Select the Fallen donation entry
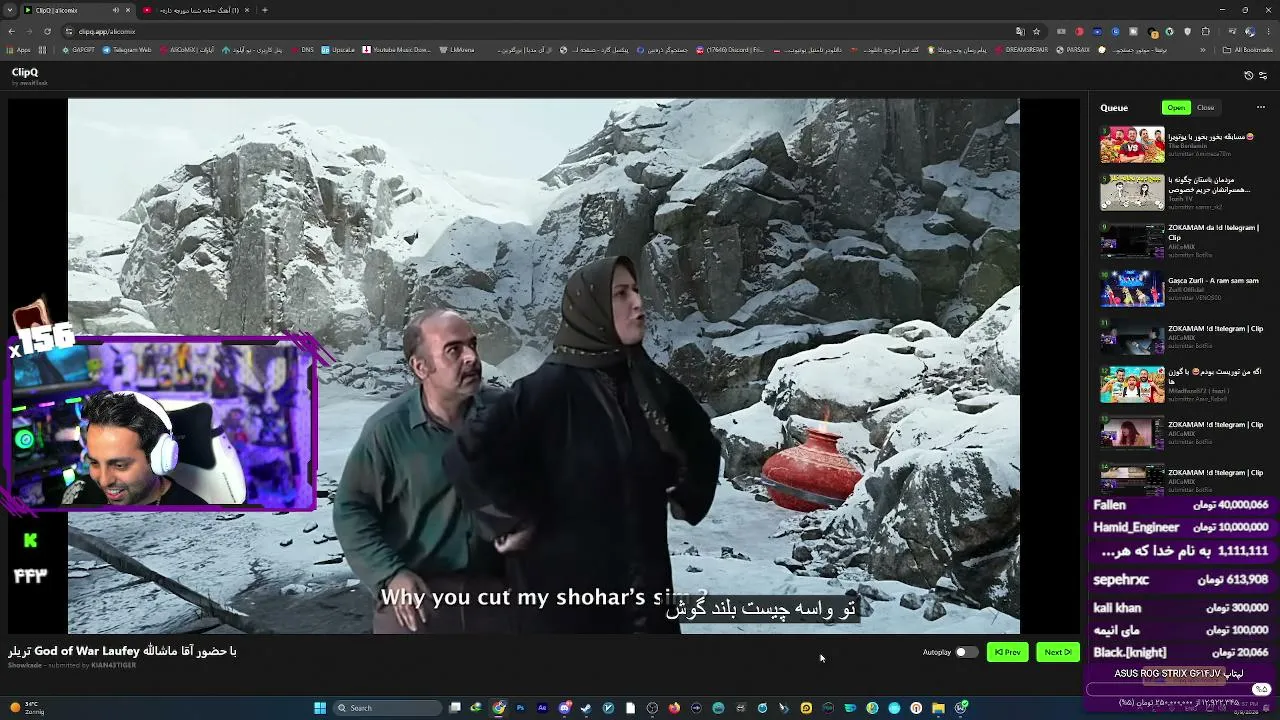The height and width of the screenshot is (720, 1280). coord(1181,505)
